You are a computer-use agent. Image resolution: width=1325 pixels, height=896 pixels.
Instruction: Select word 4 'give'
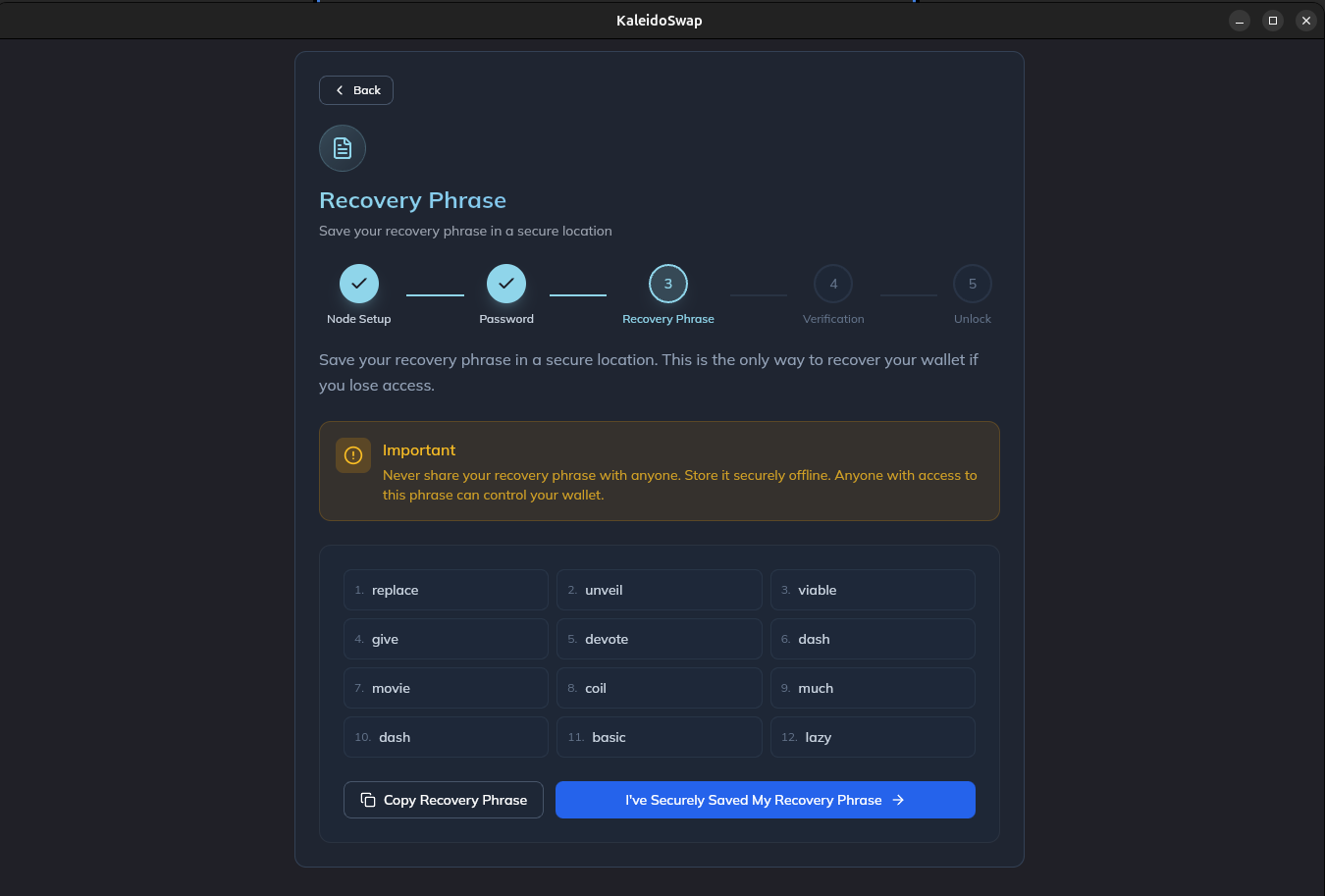[x=446, y=639]
